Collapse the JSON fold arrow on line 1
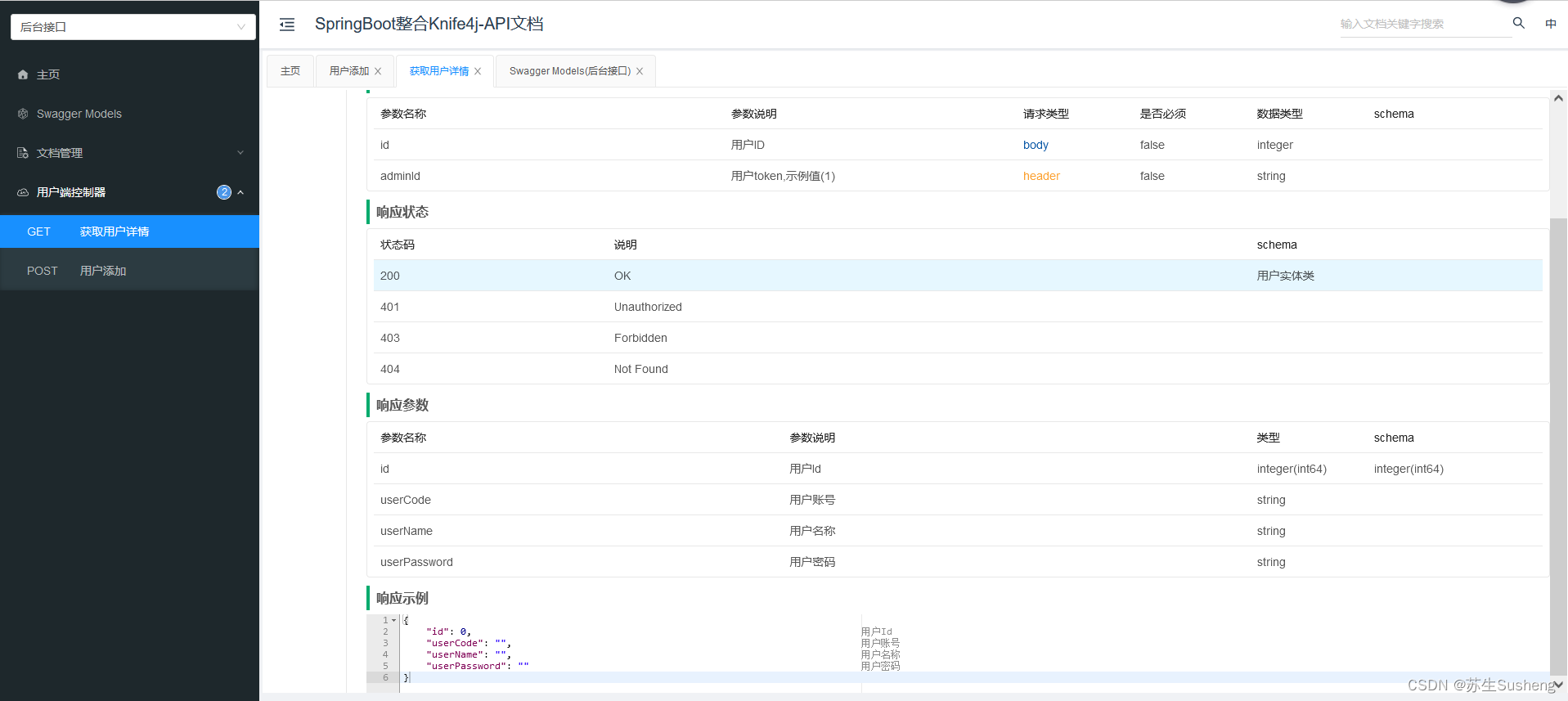This screenshot has width=1568, height=701. click(x=393, y=620)
